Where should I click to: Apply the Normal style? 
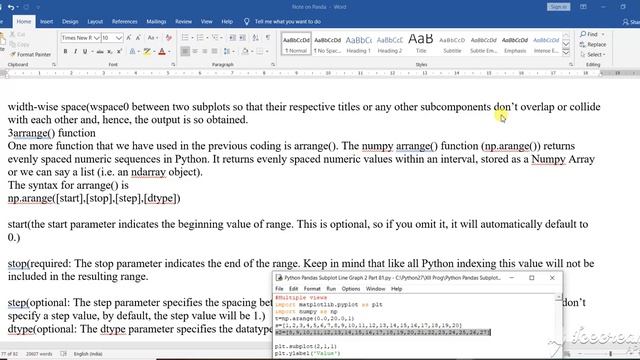pyautogui.click(x=296, y=44)
